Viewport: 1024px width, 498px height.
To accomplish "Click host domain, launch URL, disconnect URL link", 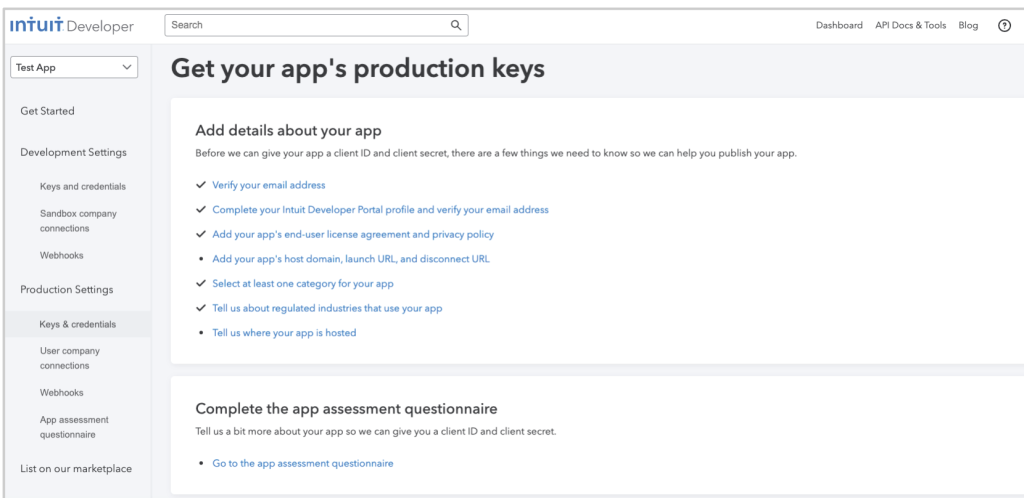I will coord(351,259).
